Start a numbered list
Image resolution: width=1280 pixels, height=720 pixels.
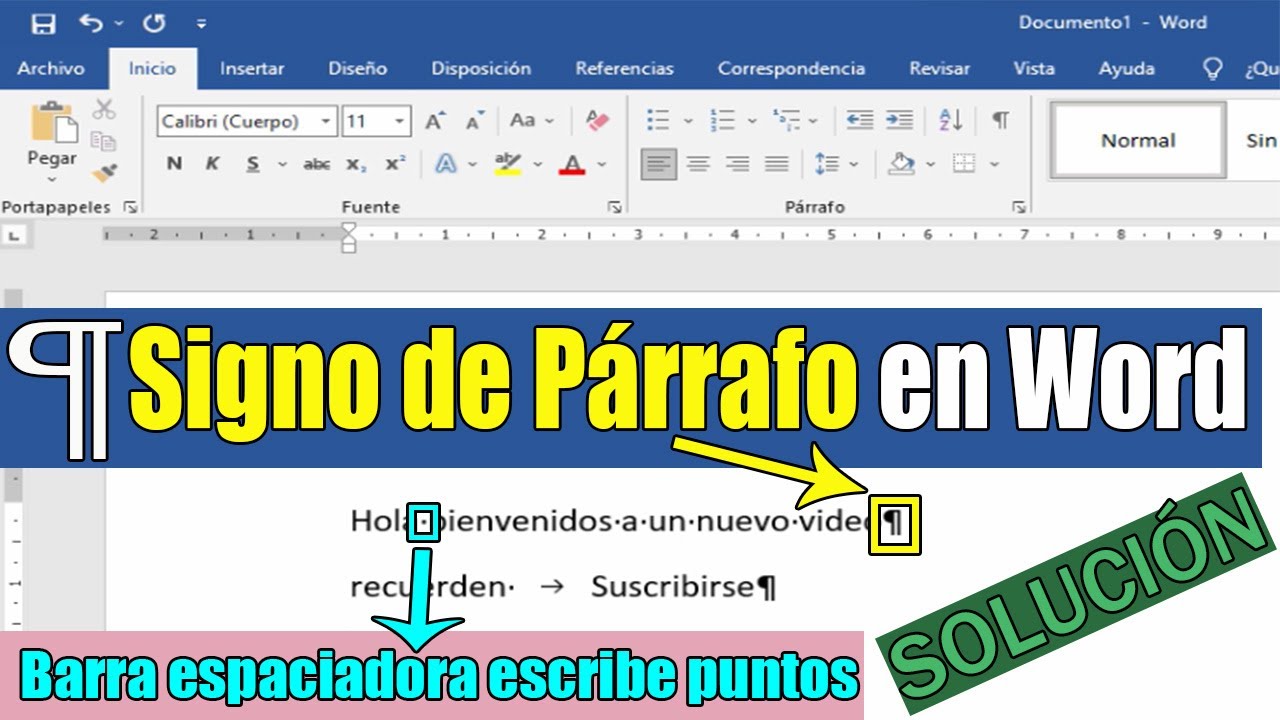coord(723,121)
